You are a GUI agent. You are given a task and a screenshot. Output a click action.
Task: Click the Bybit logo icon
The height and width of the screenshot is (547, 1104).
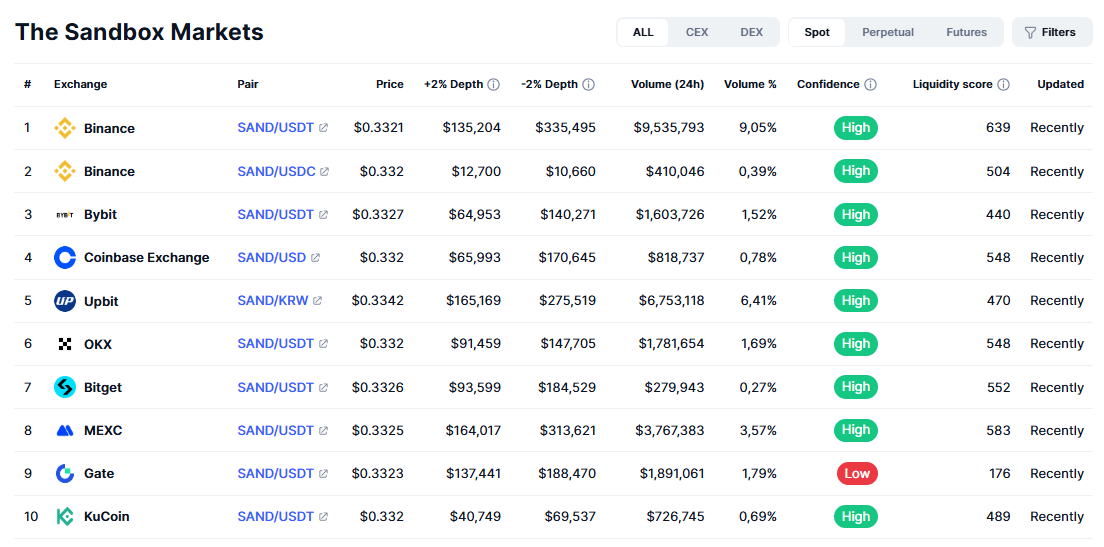click(x=65, y=215)
